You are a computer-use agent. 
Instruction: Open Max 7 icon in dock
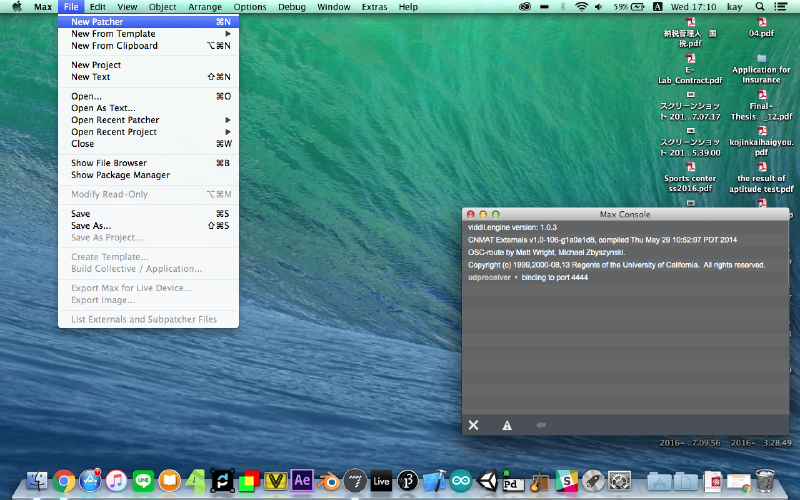click(x=355, y=481)
